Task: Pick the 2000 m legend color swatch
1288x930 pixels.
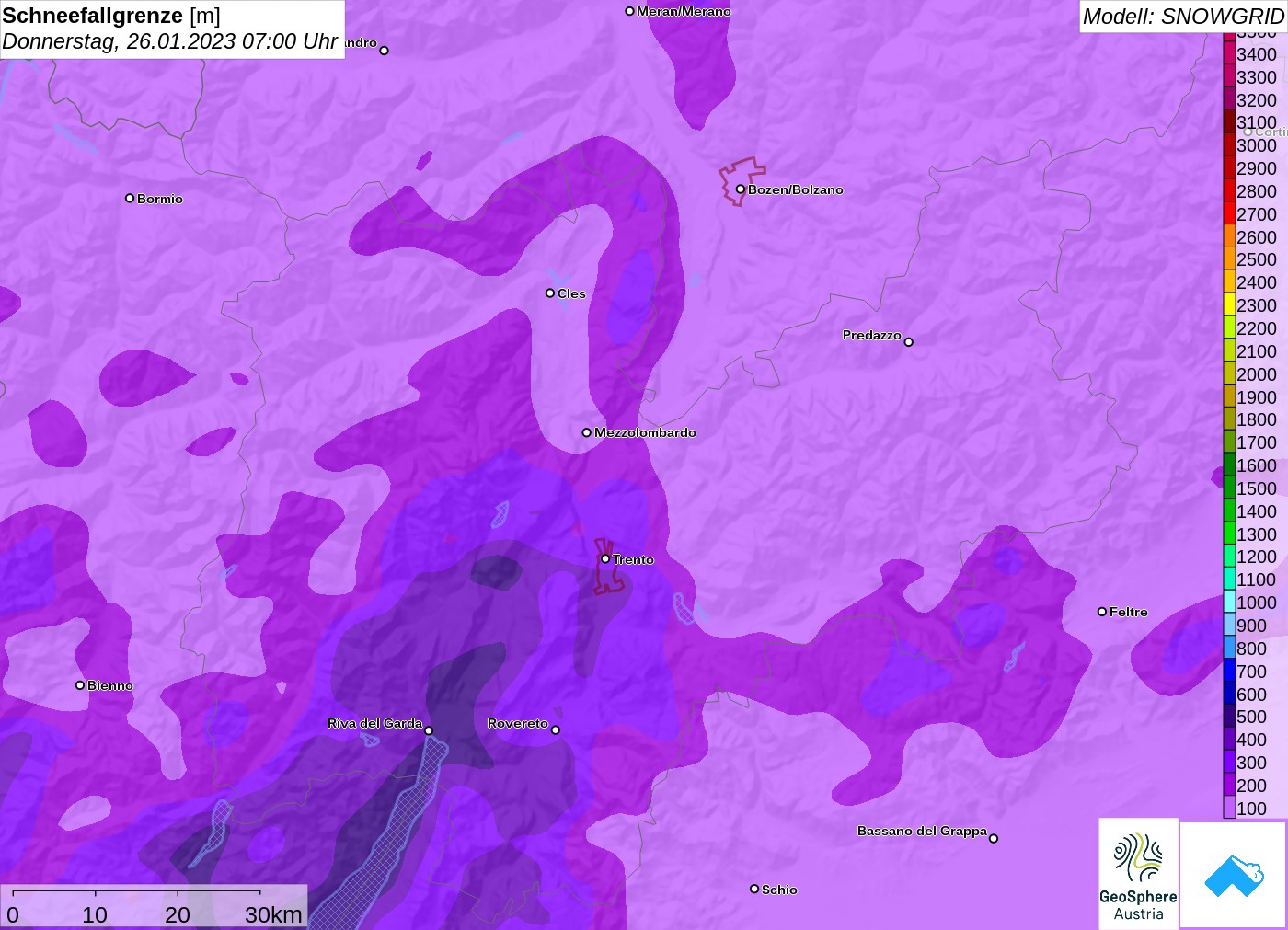Action: coord(1229,374)
